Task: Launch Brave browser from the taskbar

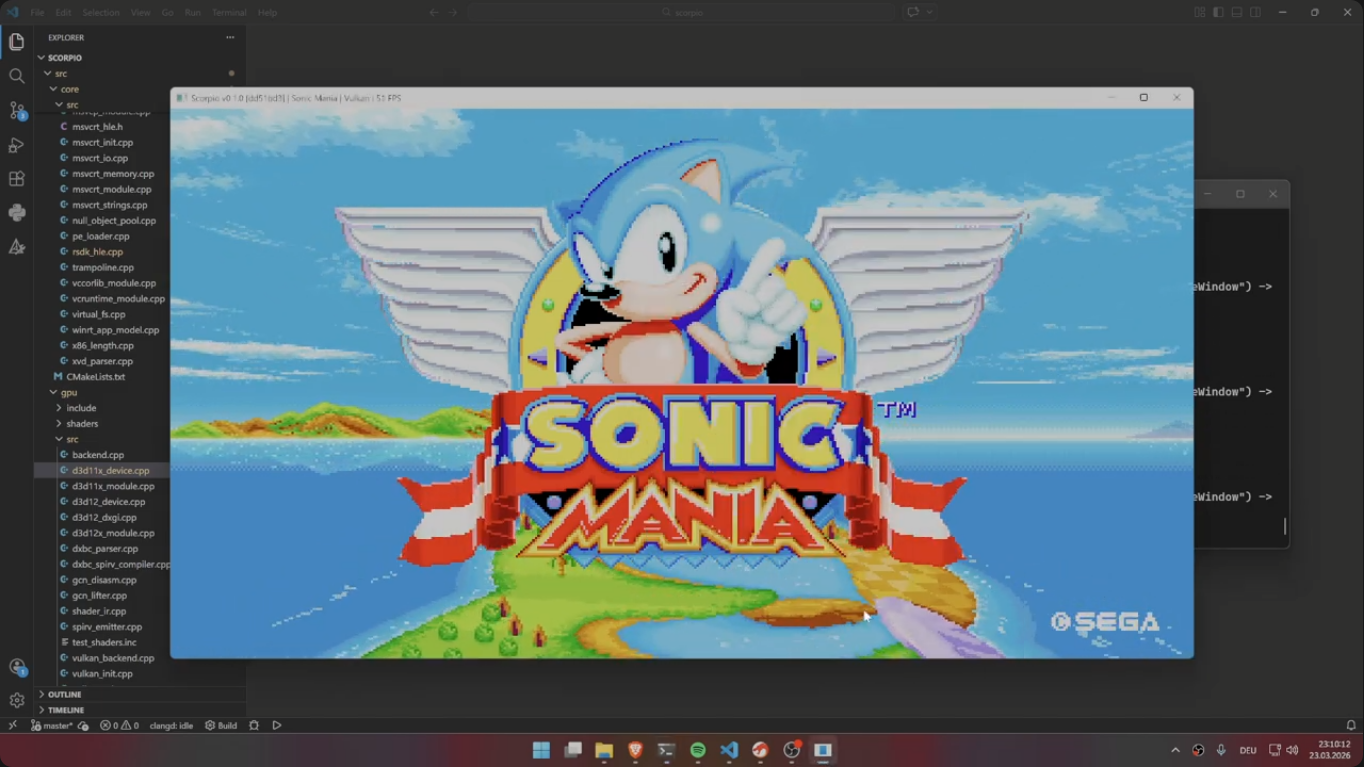Action: pyautogui.click(x=635, y=750)
